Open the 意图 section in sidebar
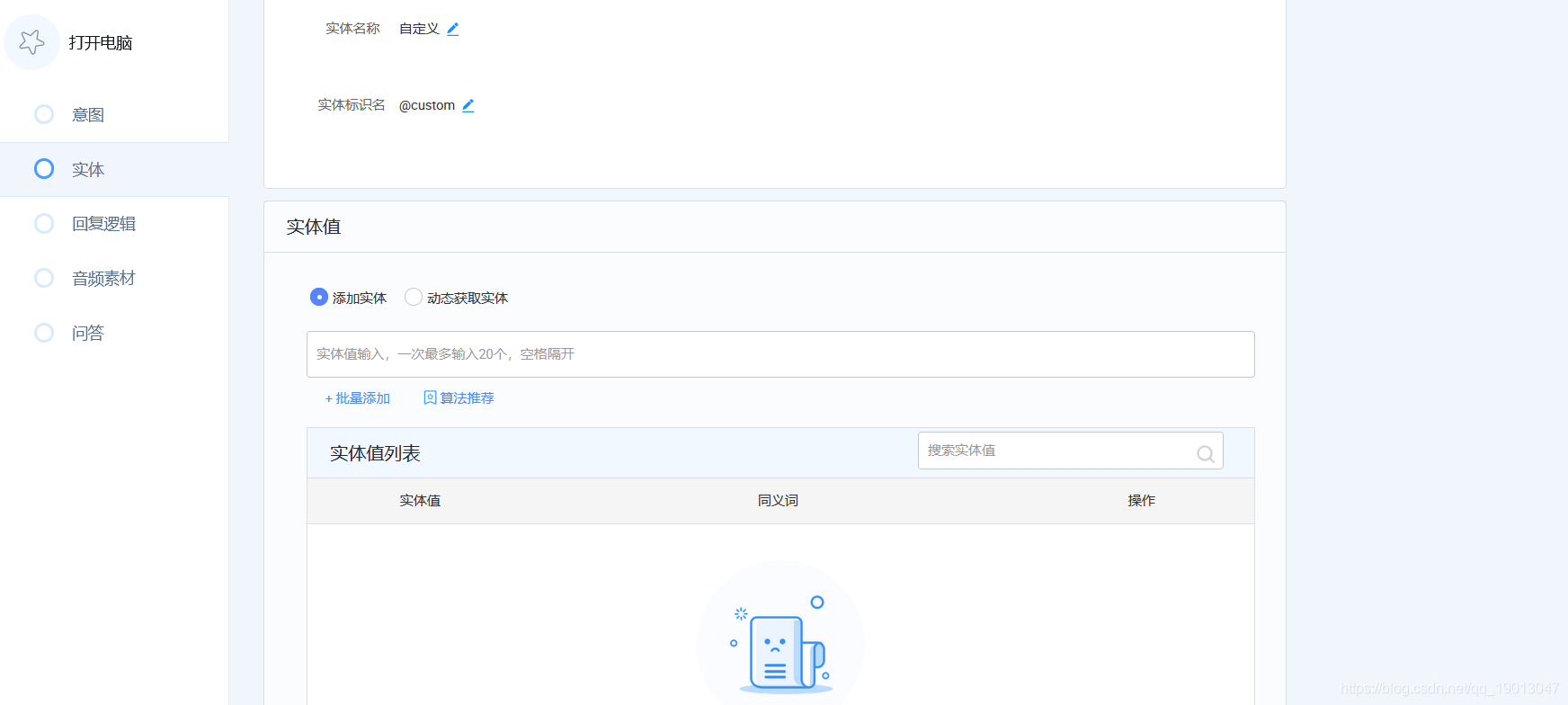Screen dimensions: 1568x705 (88, 115)
